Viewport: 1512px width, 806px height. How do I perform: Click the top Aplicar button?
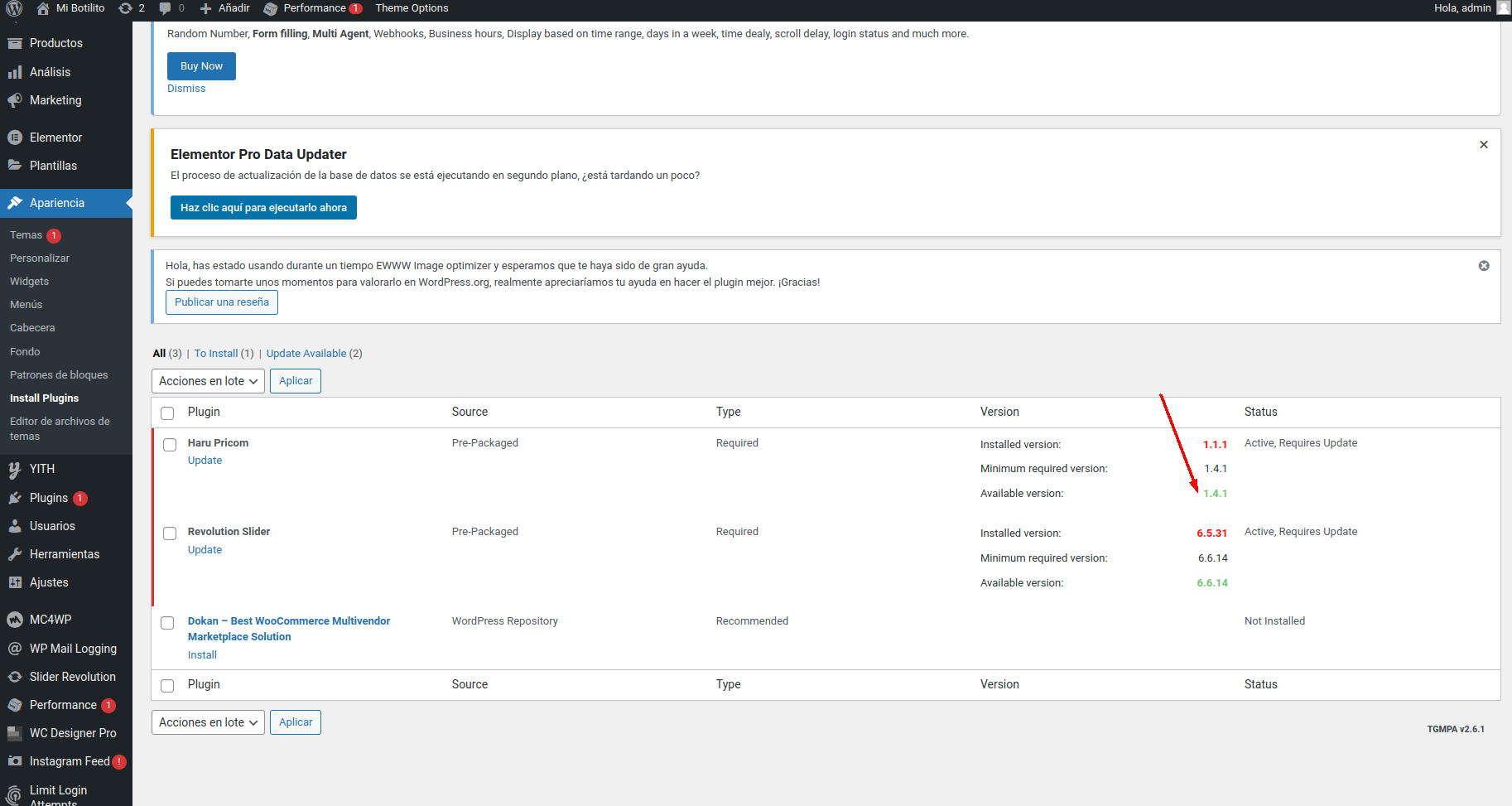pos(296,381)
